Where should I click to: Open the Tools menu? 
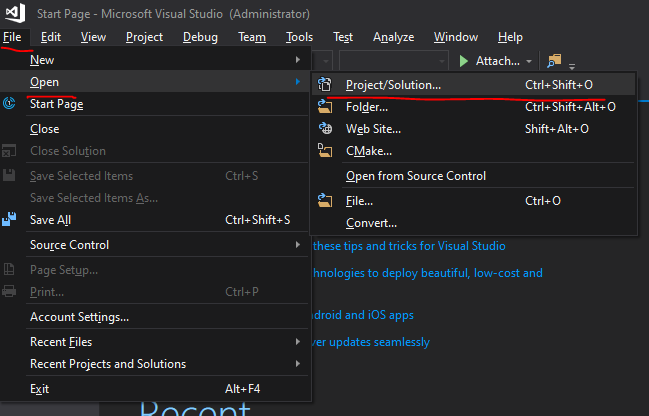(x=299, y=37)
